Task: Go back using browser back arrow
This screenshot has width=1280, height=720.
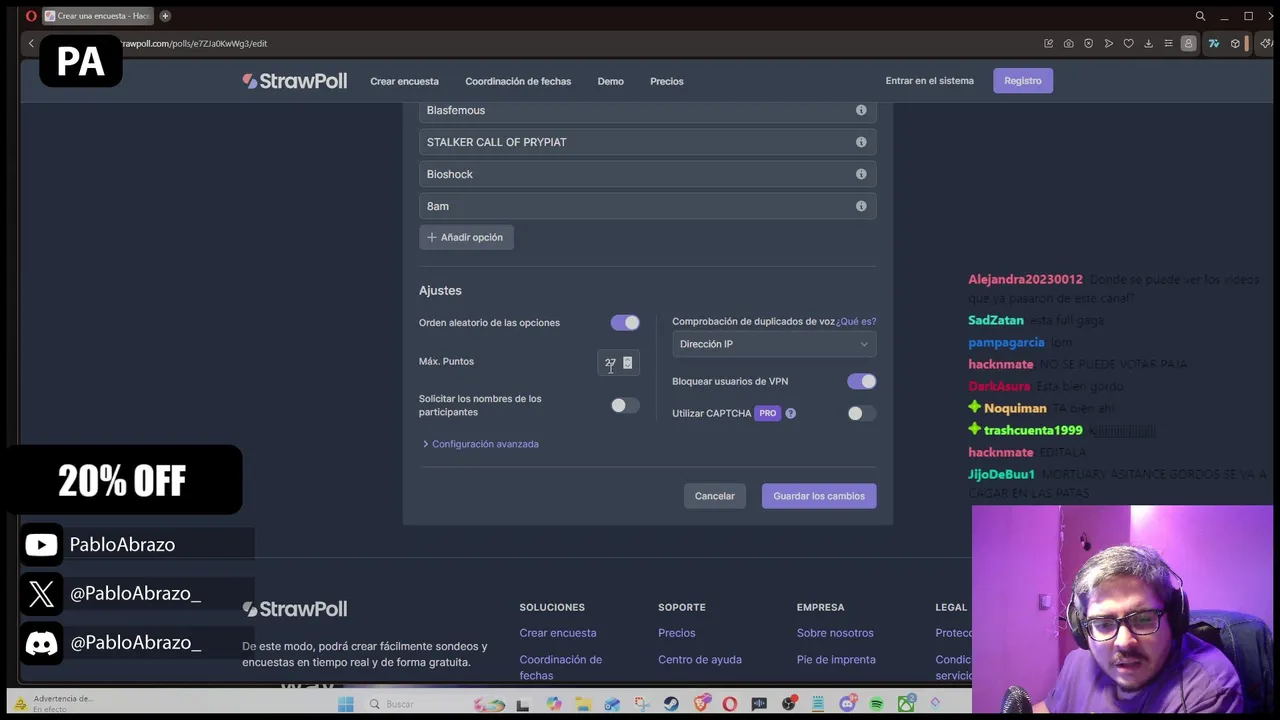Action: click(x=31, y=43)
